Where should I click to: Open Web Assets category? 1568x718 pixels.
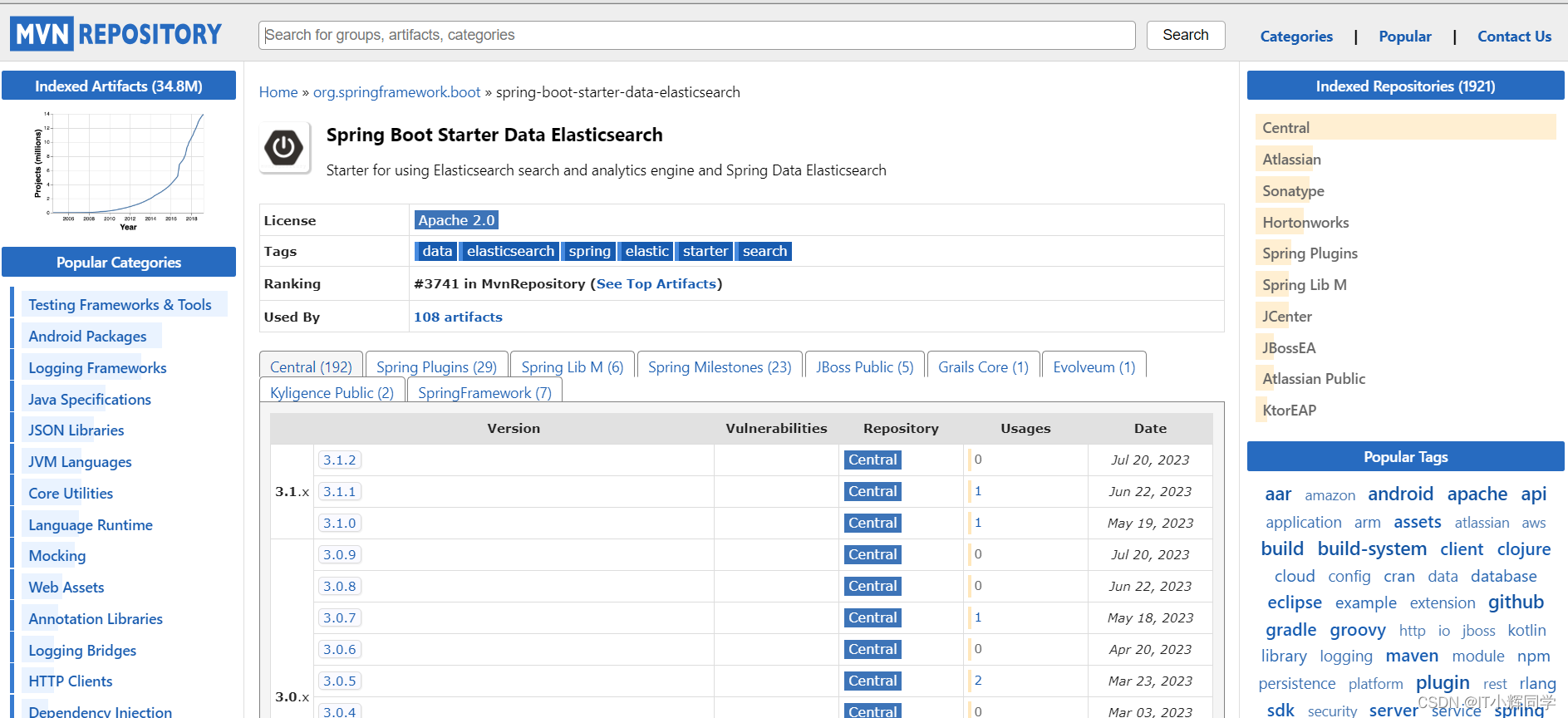(66, 588)
